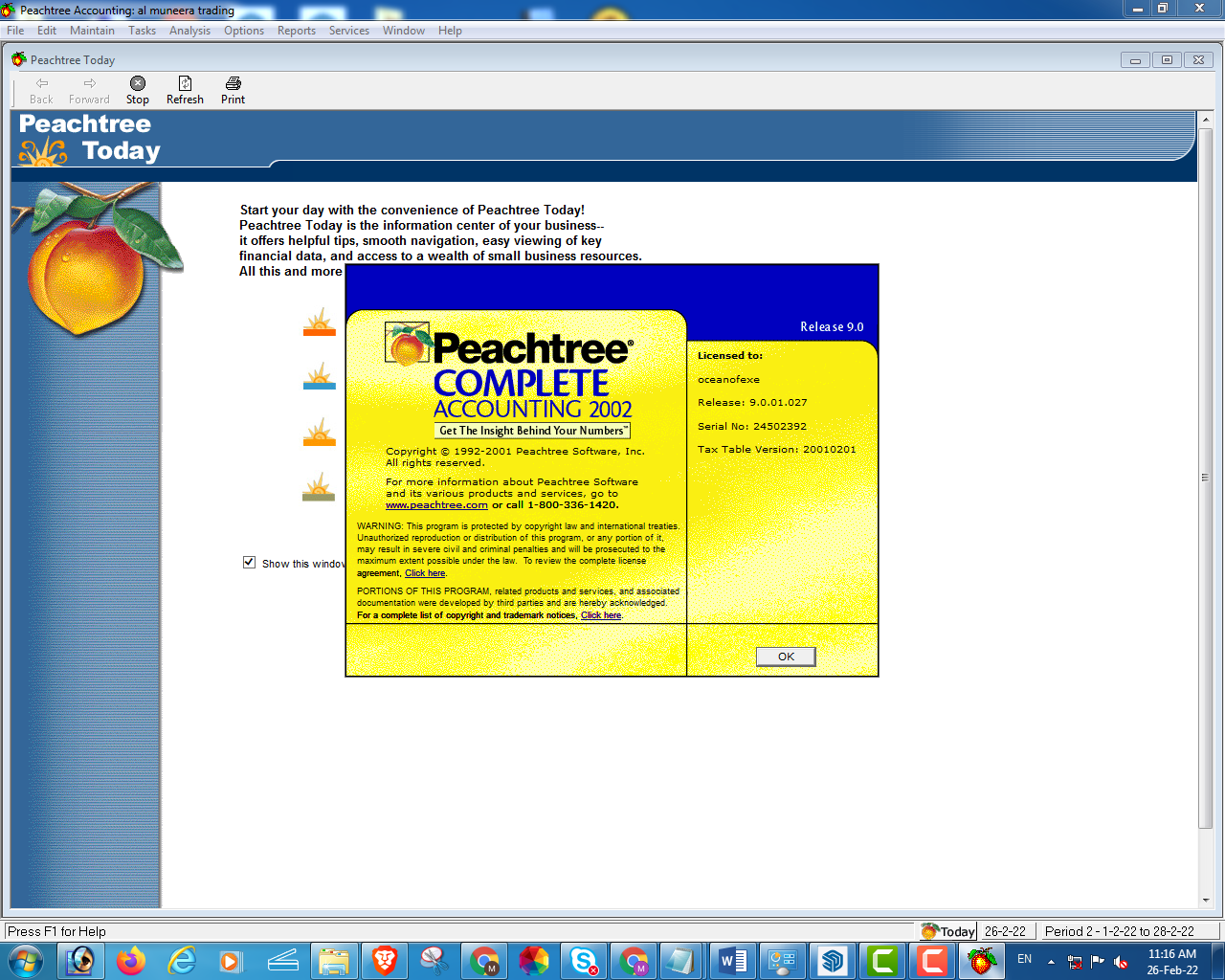This screenshot has height=980, width=1225.
Task: Click the 'Release 9.0' text in the dialog
Action: (832, 327)
